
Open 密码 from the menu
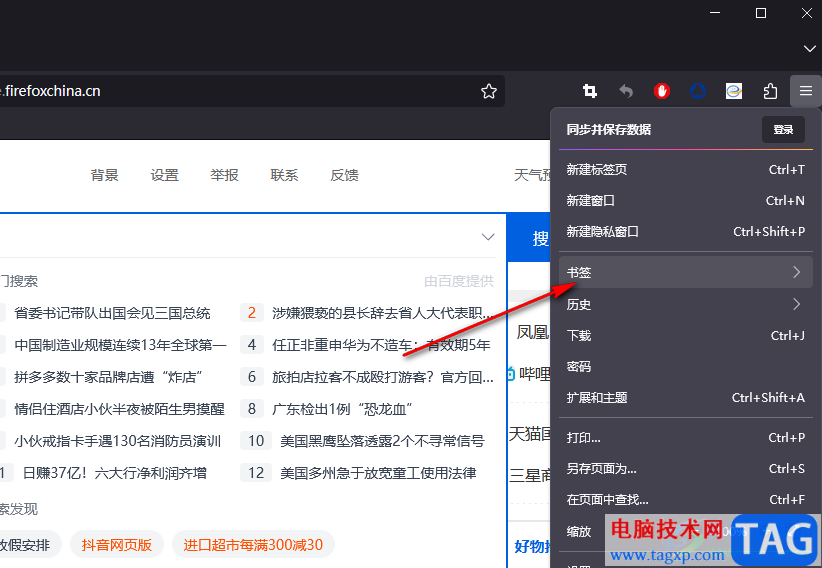click(686, 366)
